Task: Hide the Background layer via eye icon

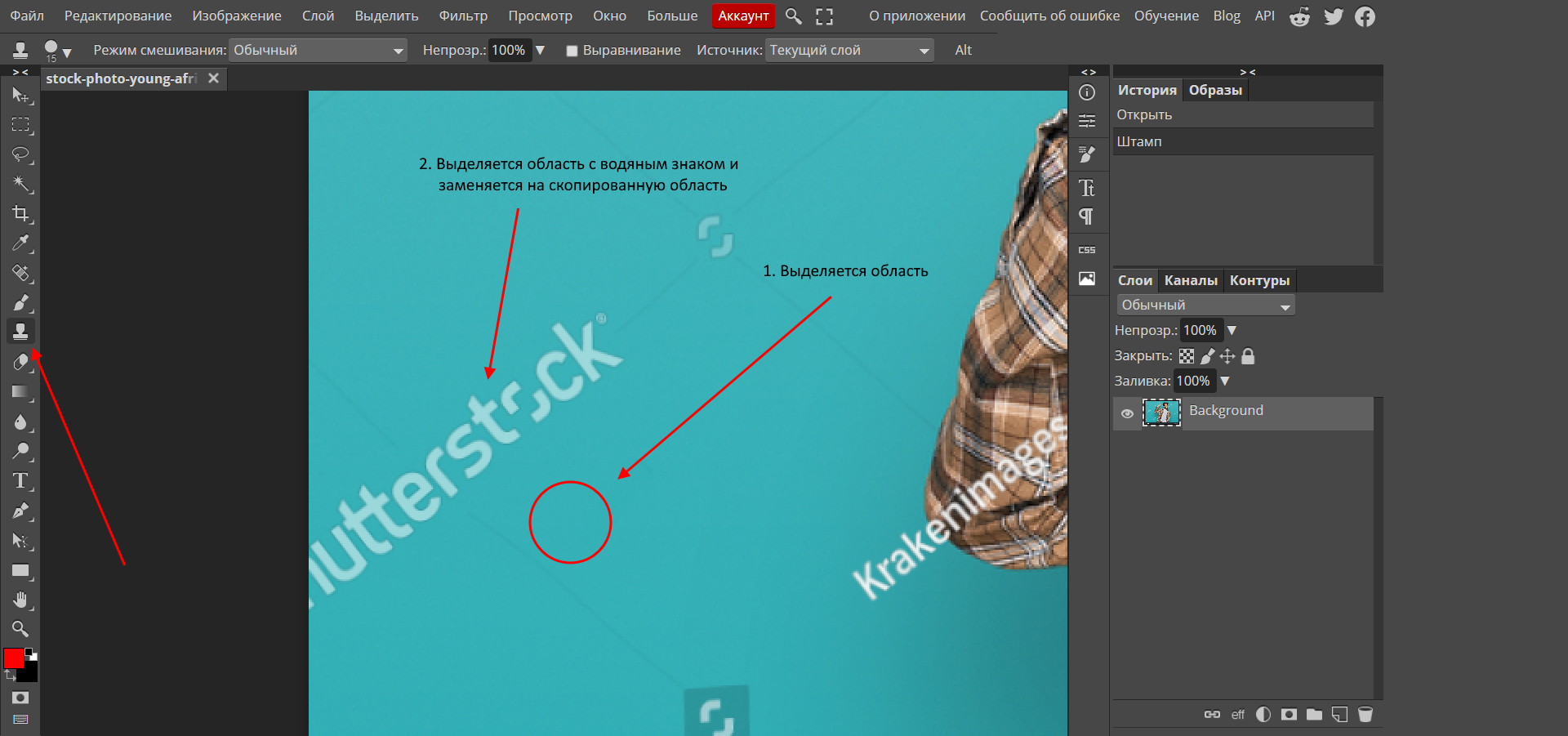Action: pyautogui.click(x=1127, y=413)
